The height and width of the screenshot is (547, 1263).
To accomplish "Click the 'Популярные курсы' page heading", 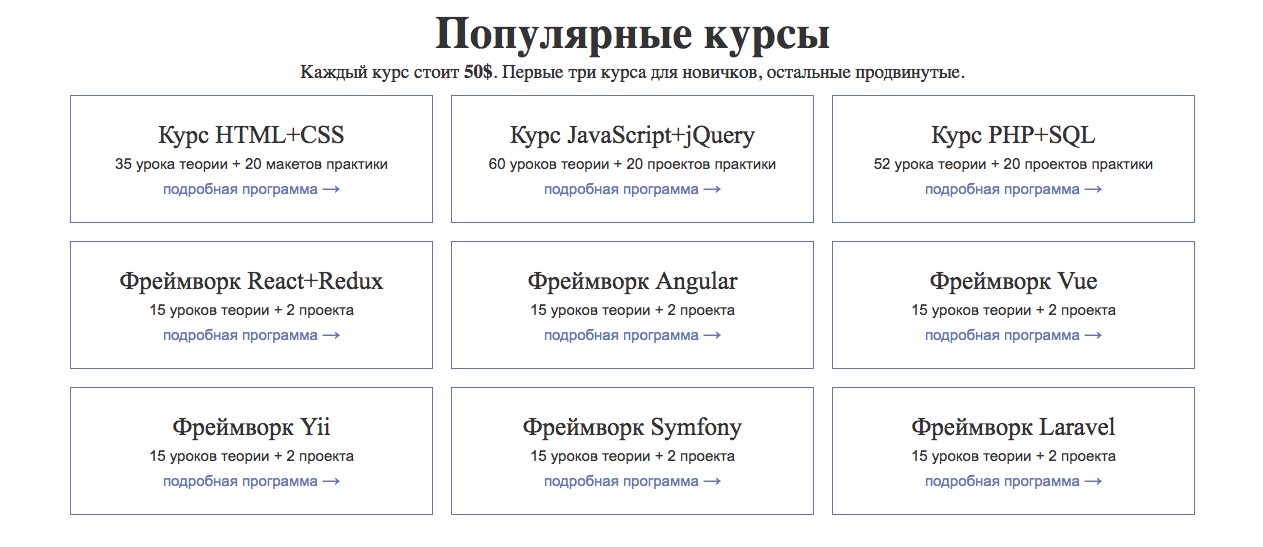I will tap(632, 34).
